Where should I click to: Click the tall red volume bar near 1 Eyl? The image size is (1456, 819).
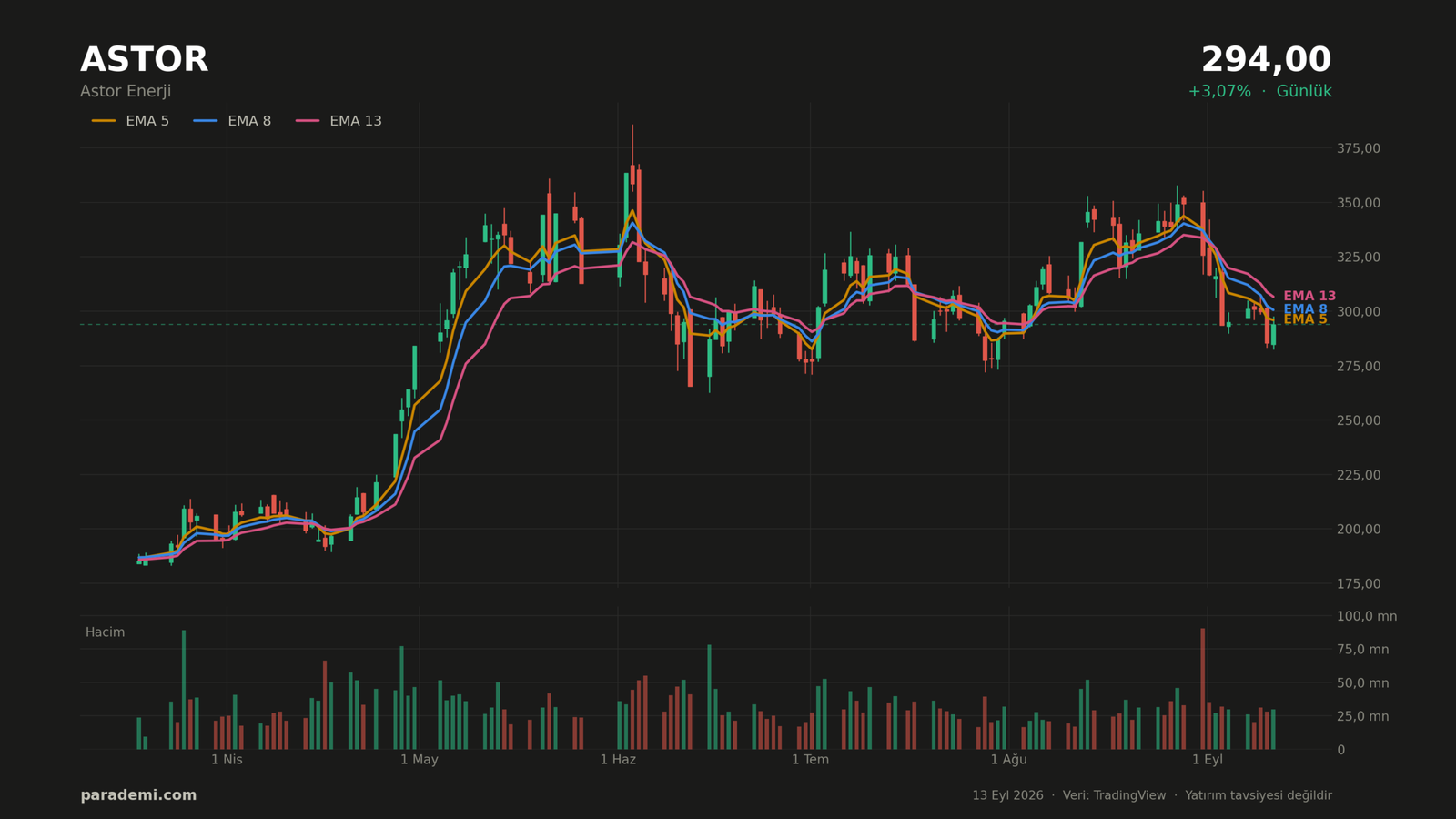[x=1202, y=689]
